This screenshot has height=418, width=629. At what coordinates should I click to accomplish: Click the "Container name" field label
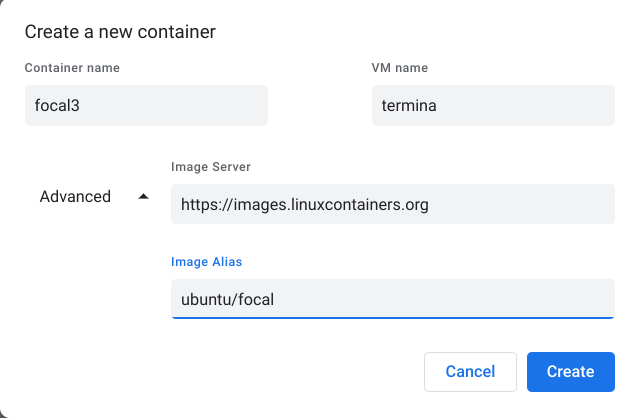tap(71, 68)
